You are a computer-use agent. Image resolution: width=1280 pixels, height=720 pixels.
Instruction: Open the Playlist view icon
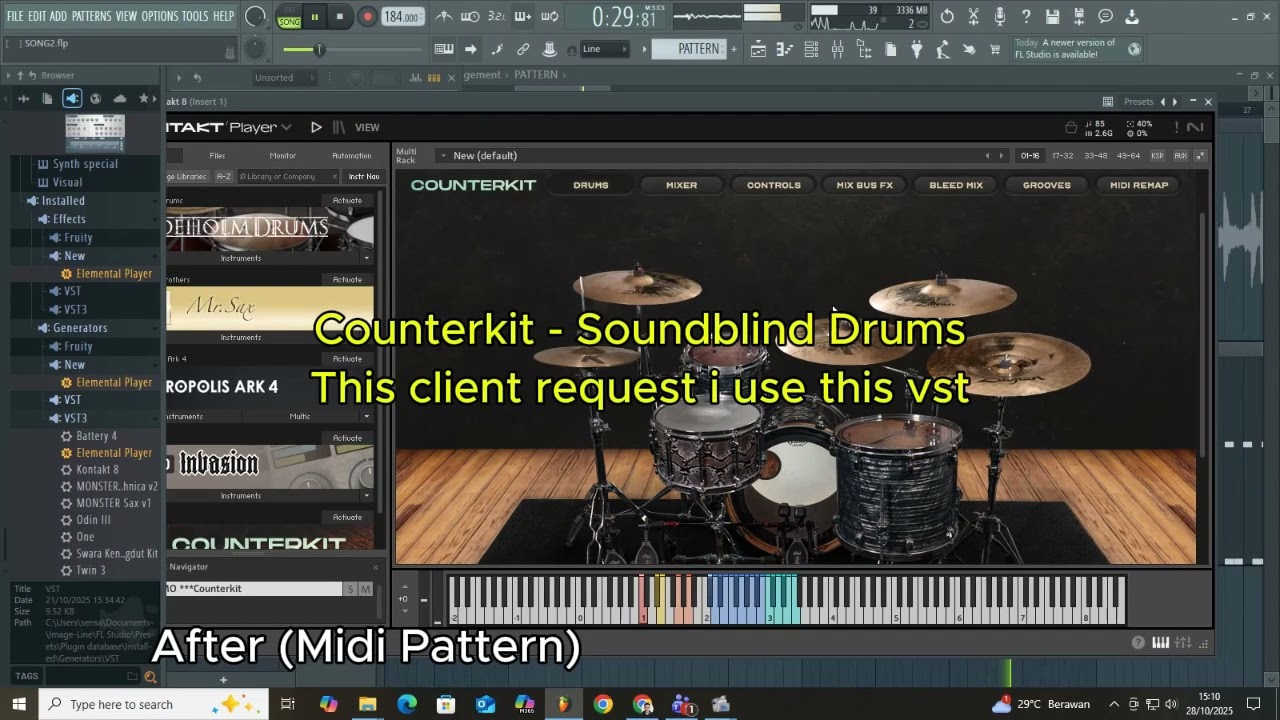coord(759,49)
